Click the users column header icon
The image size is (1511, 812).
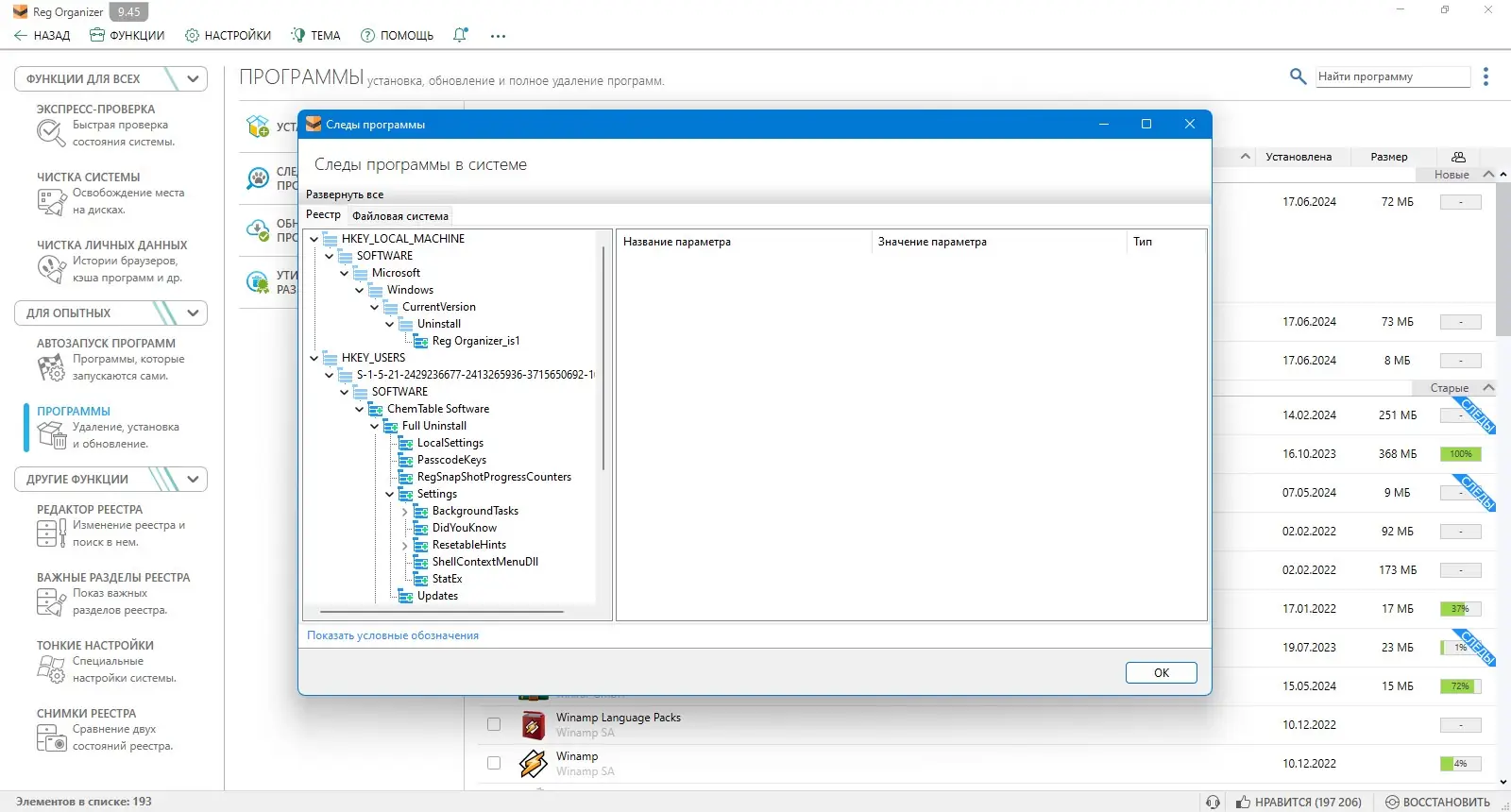(1458, 157)
